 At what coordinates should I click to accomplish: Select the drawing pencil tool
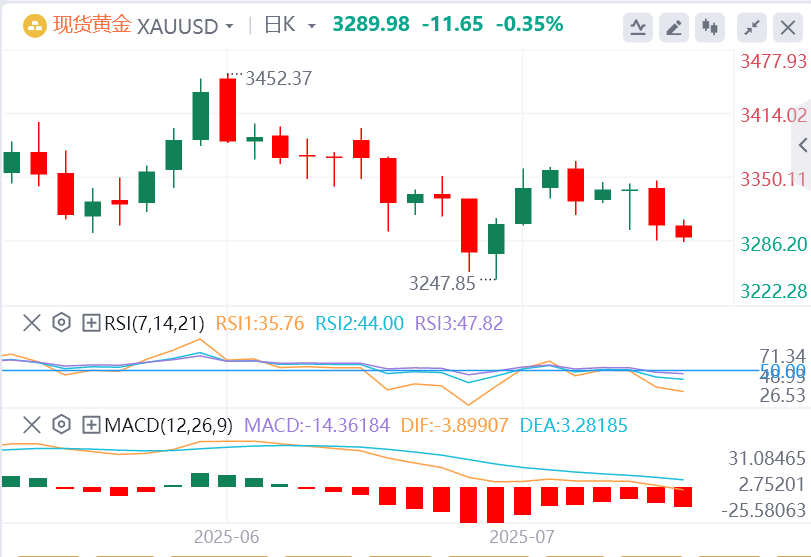(675, 26)
